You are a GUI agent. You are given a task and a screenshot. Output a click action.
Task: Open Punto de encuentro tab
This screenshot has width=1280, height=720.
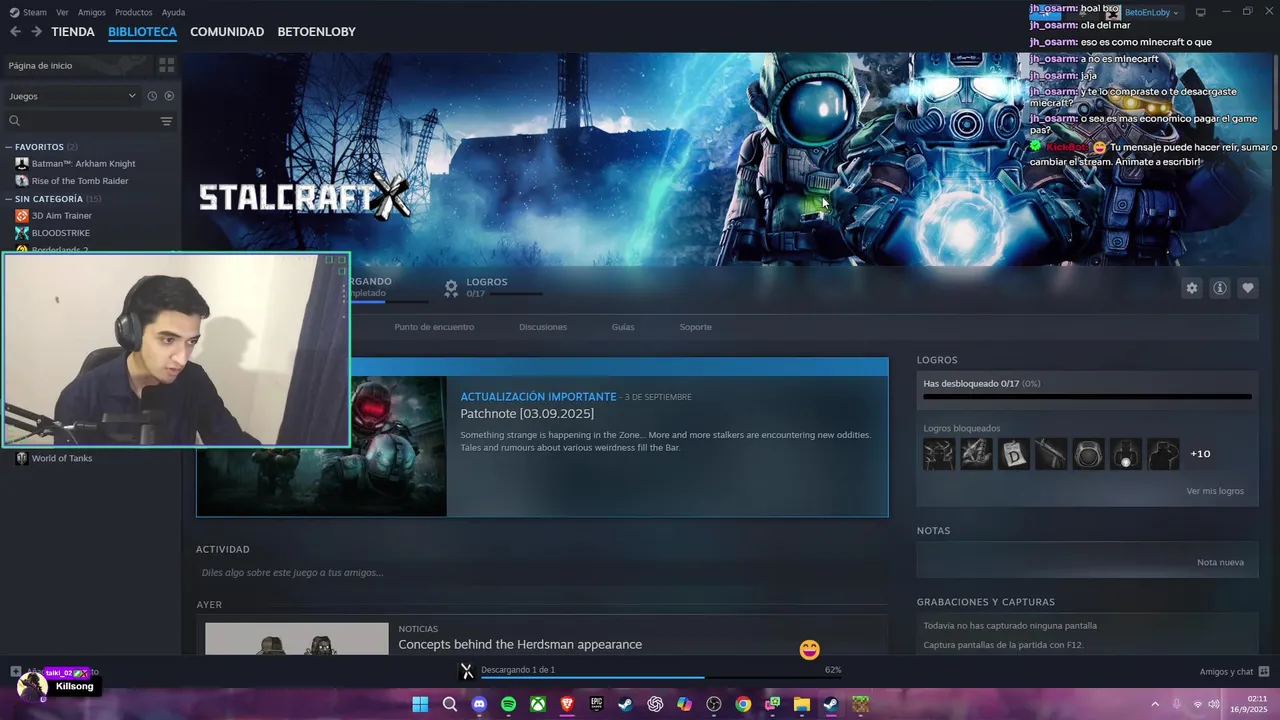434,327
